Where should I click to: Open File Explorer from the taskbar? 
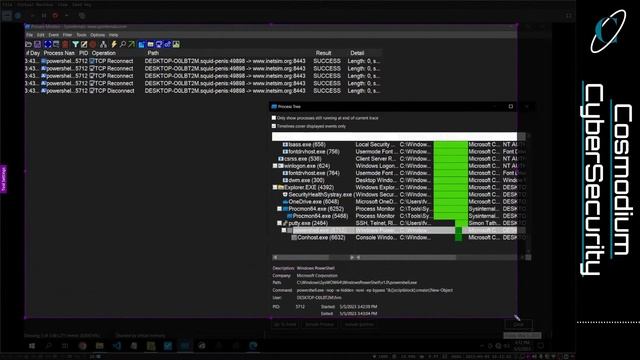tap(100, 346)
